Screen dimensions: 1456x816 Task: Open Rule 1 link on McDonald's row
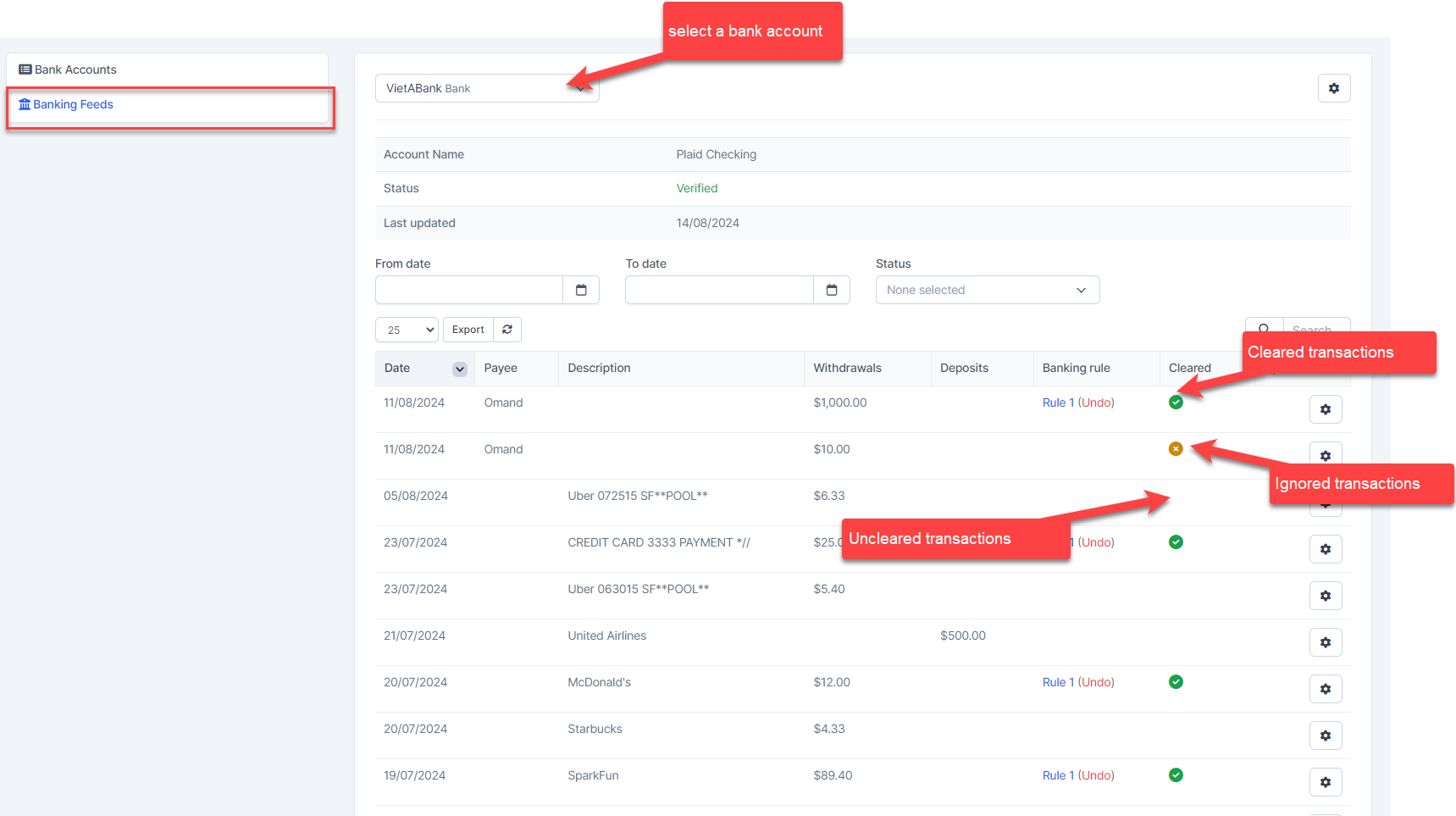tap(1058, 682)
